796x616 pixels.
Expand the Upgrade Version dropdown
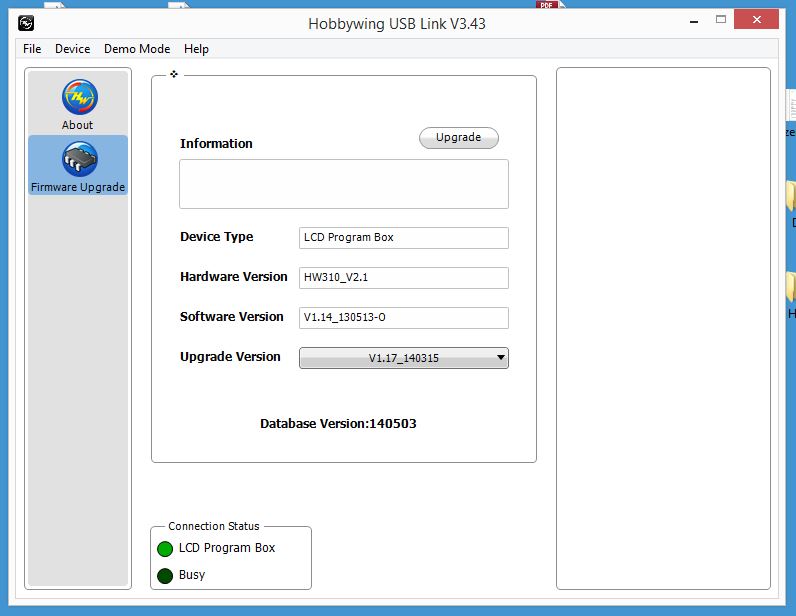coord(404,358)
